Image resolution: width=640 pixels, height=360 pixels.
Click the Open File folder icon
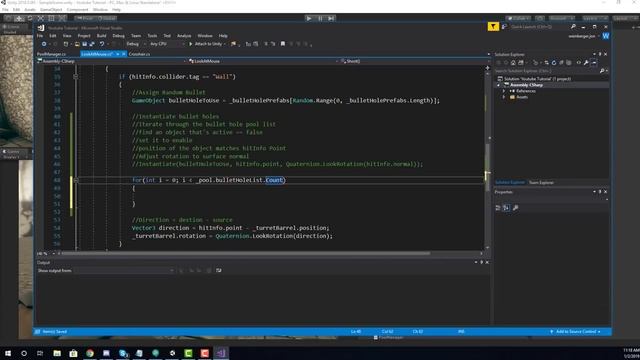77,44
